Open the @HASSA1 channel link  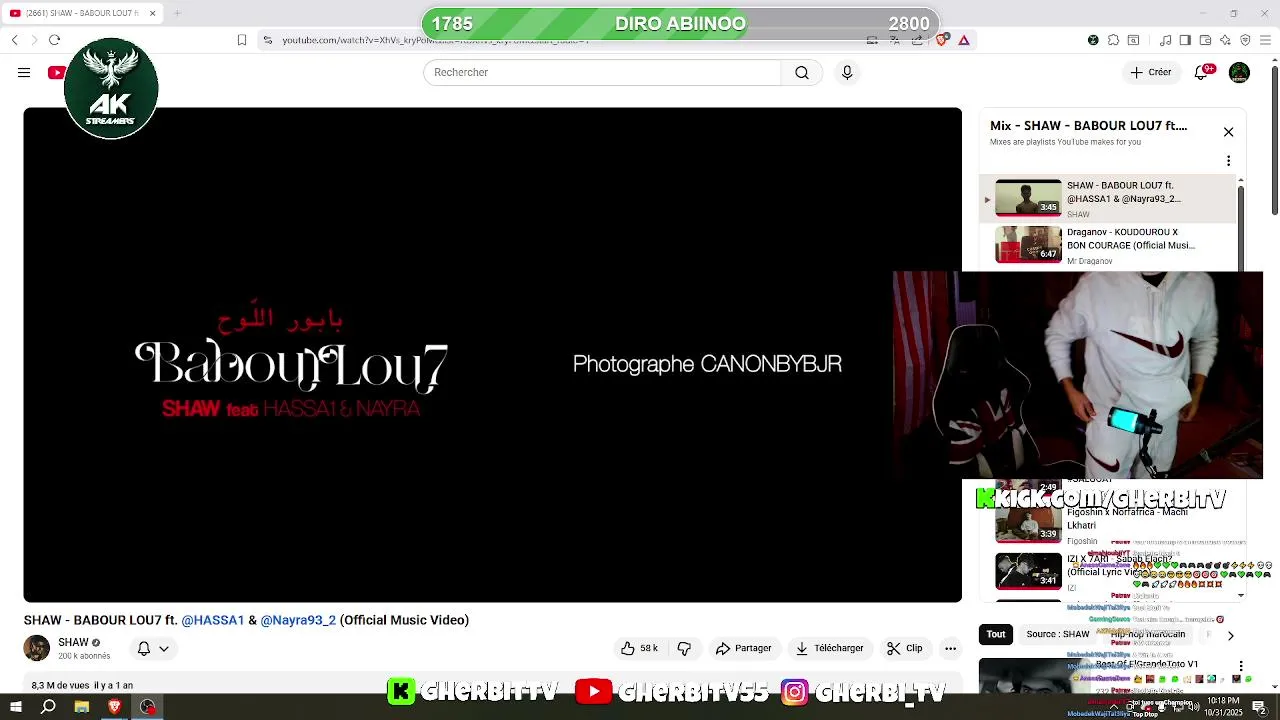(x=213, y=620)
